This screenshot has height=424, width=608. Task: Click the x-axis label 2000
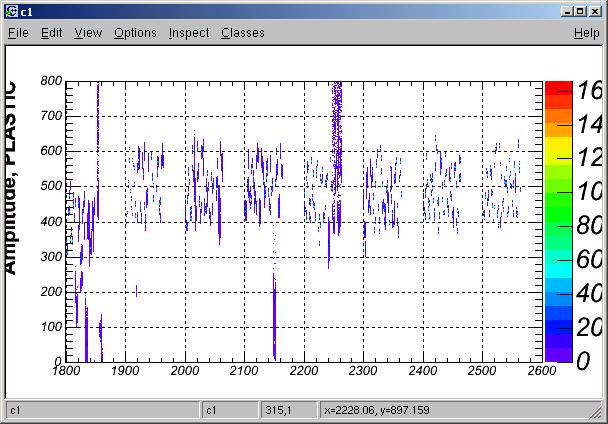185,371
